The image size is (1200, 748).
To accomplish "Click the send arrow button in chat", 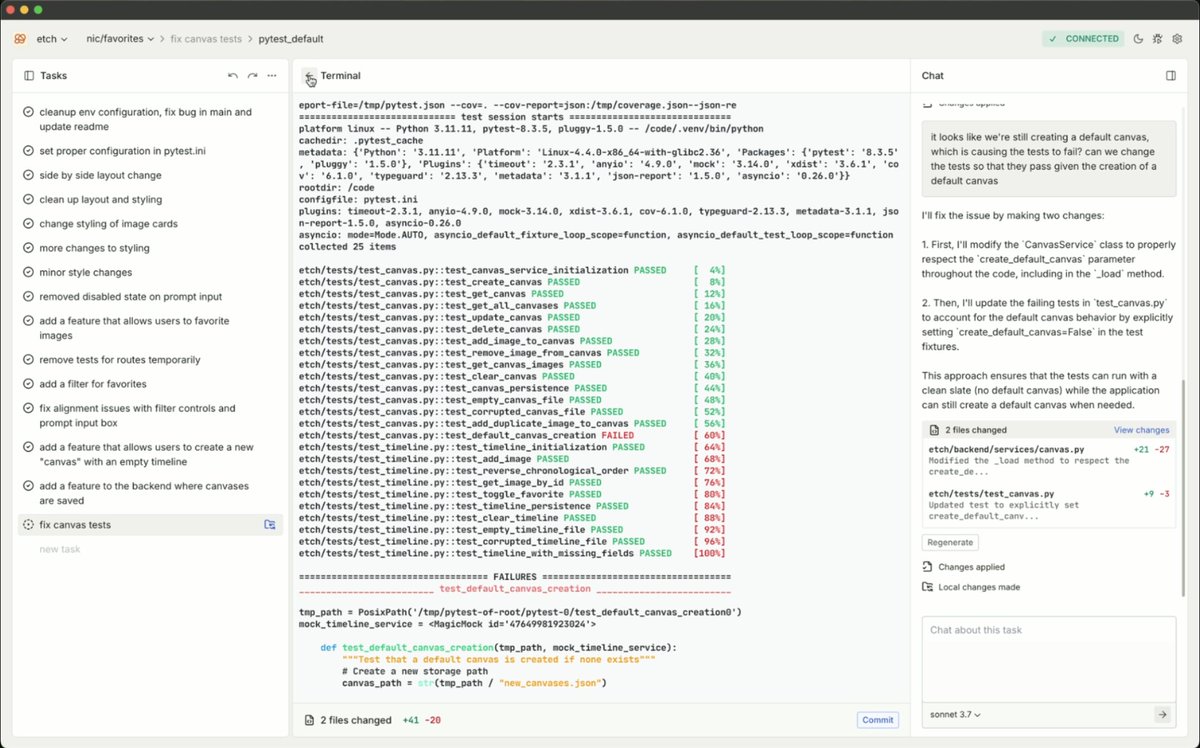I will (x=1161, y=715).
